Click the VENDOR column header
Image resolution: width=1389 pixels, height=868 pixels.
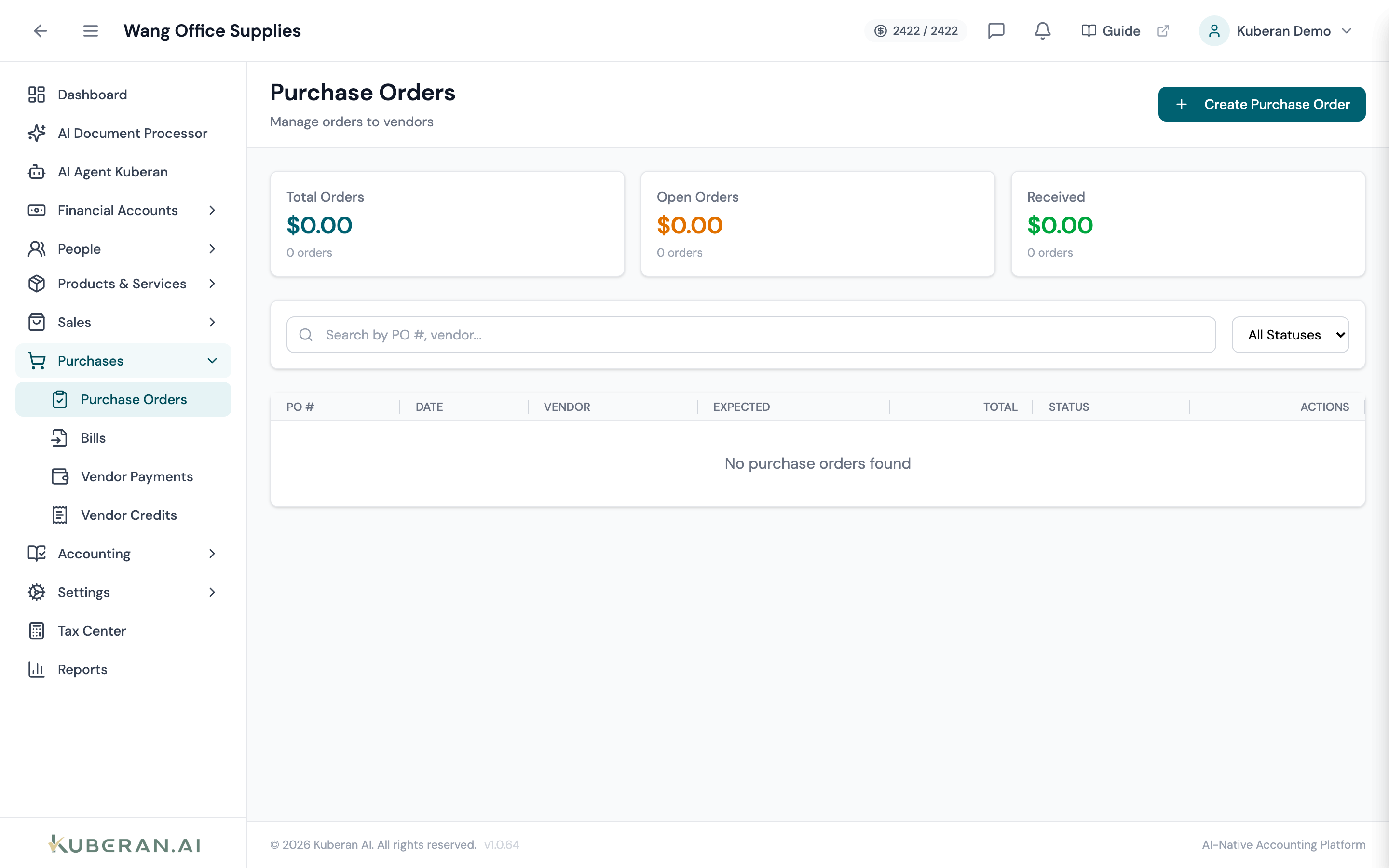coord(567,407)
